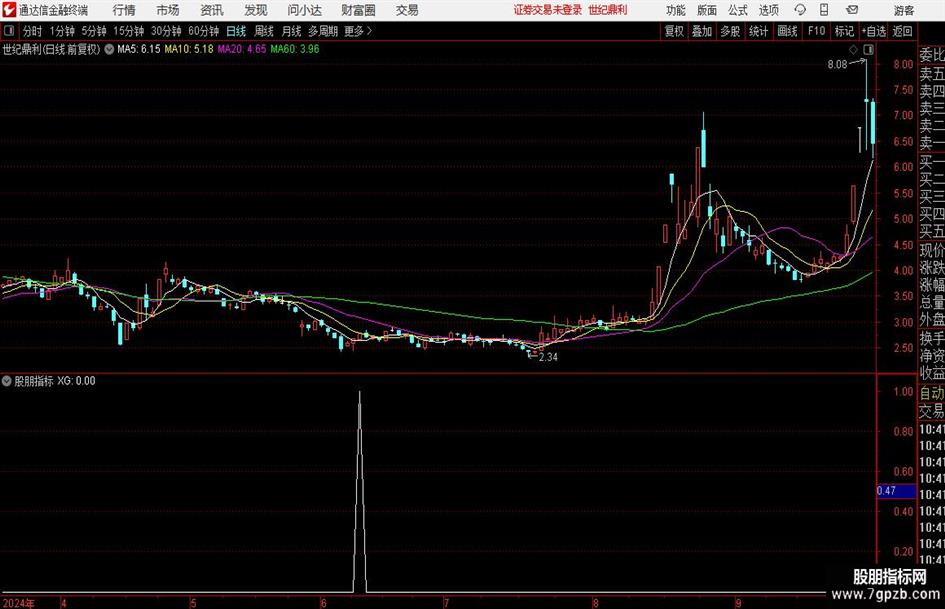Add stock via +自选 button

coord(873,31)
